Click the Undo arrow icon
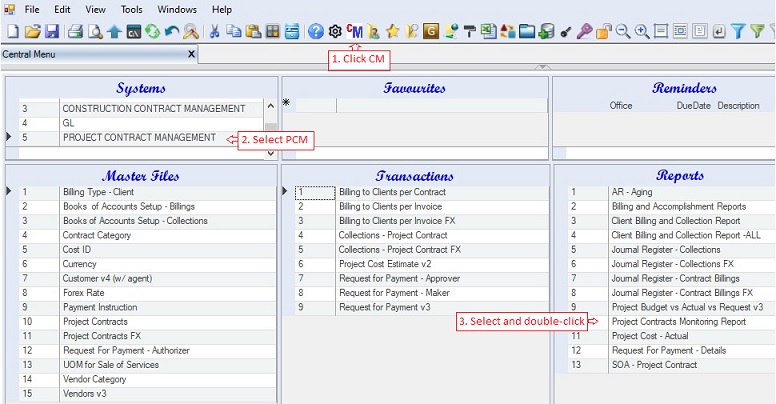This screenshot has width=776, height=404. (x=171, y=32)
